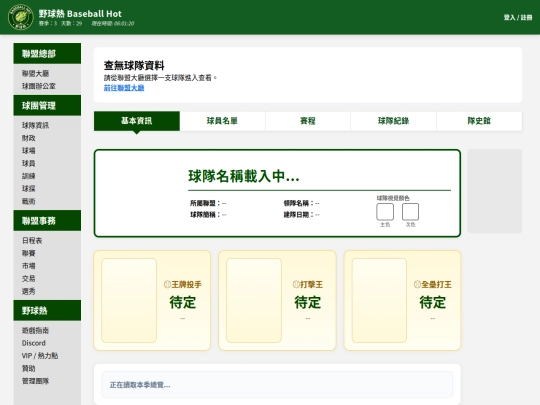Click the 次色 team color swatch

(411, 211)
